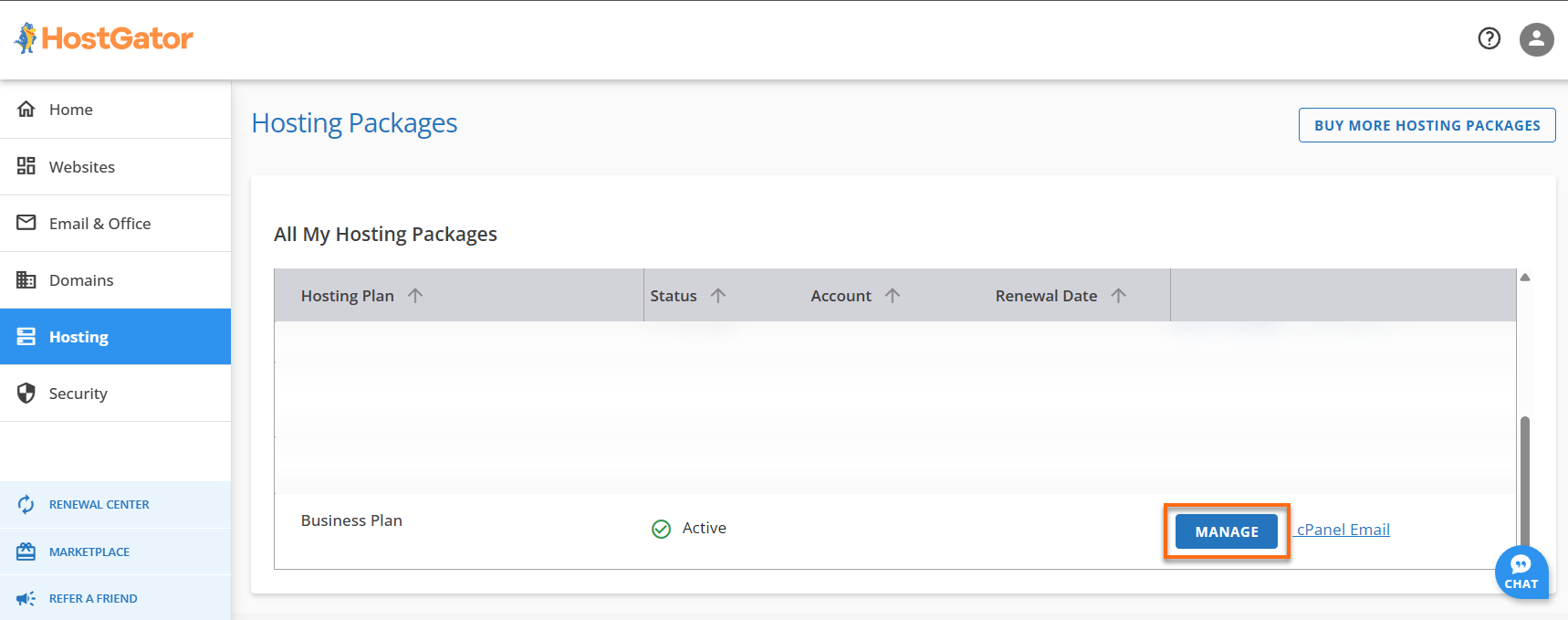
Task: Click the Status column header label
Action: [x=674, y=296]
